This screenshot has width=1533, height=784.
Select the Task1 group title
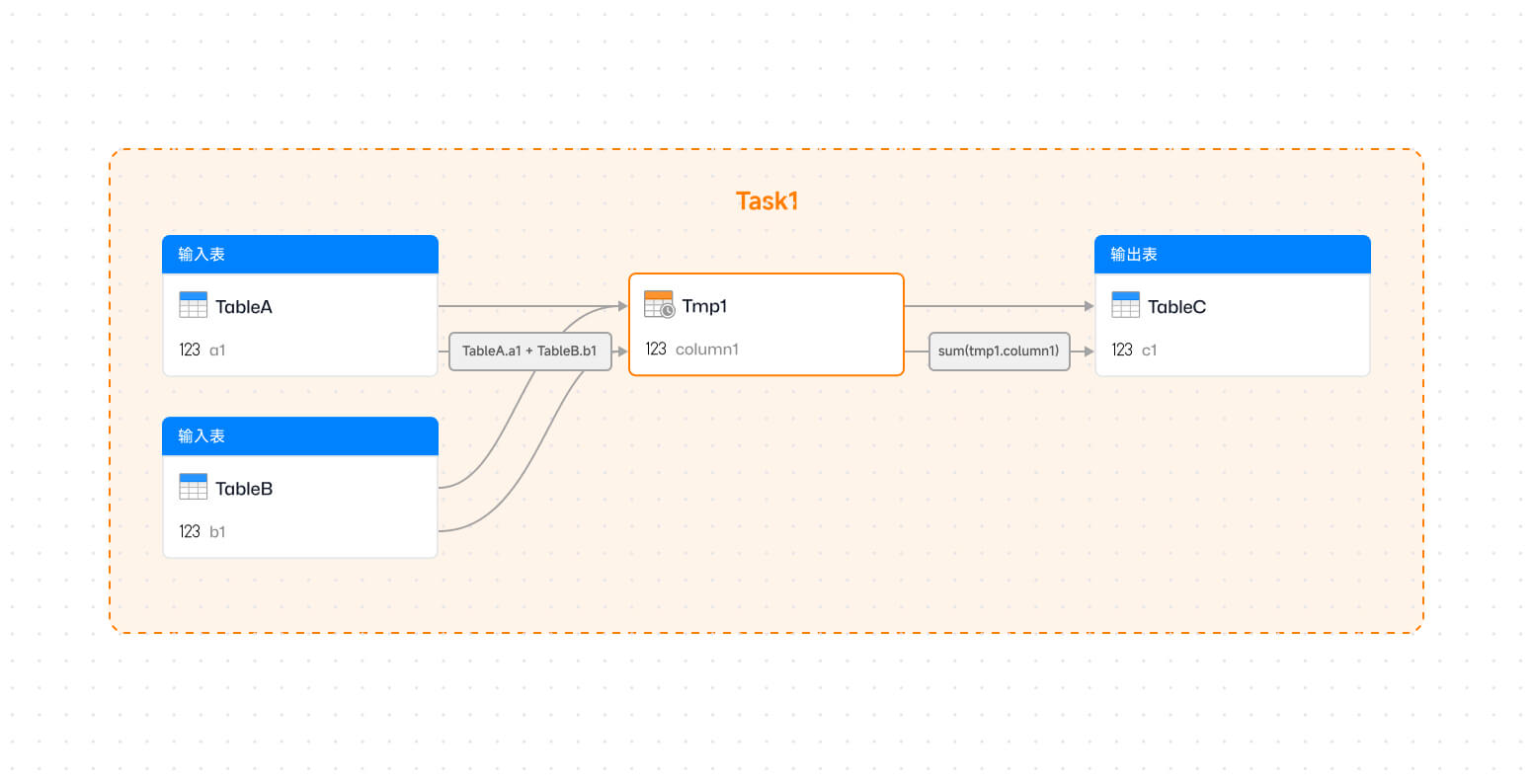766,201
